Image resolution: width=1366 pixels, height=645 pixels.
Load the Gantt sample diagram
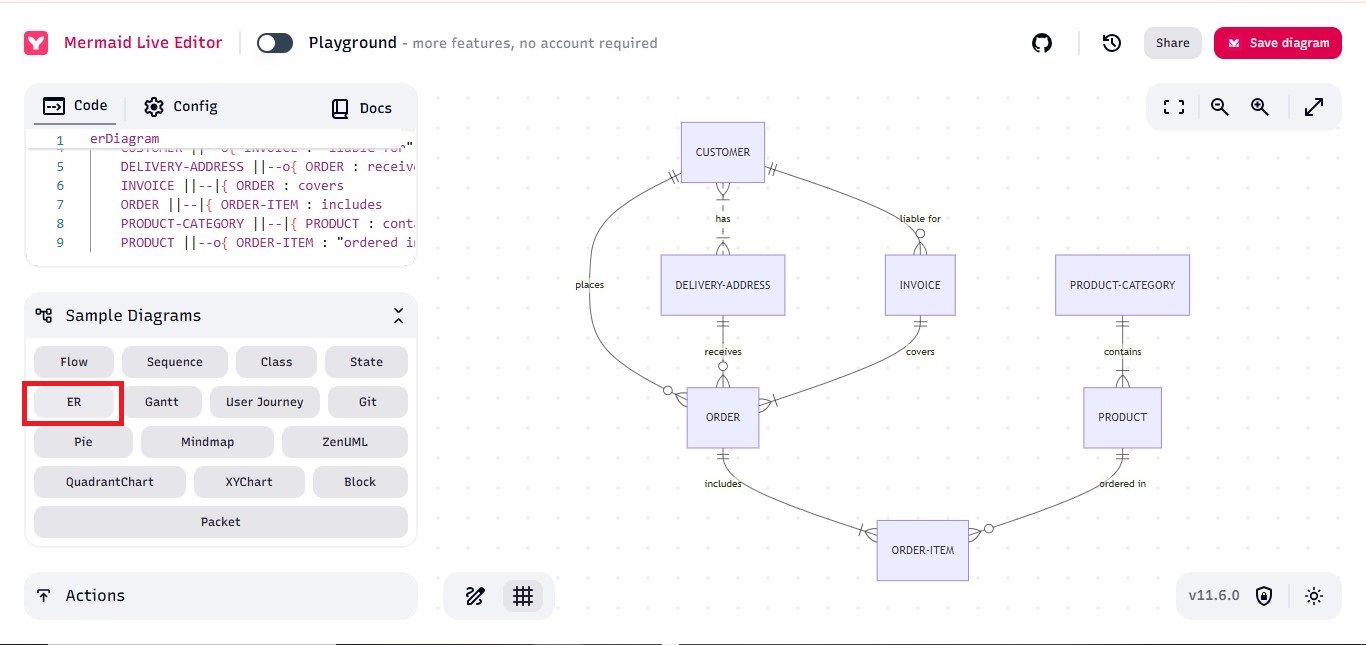point(162,402)
